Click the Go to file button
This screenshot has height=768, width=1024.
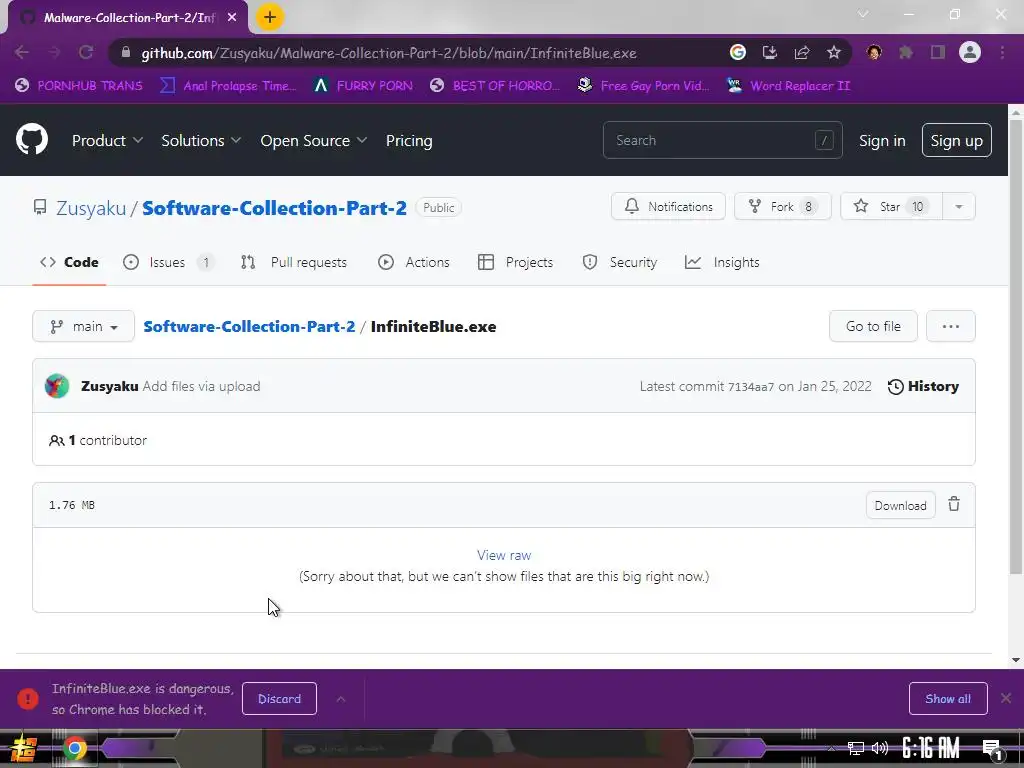point(873,326)
